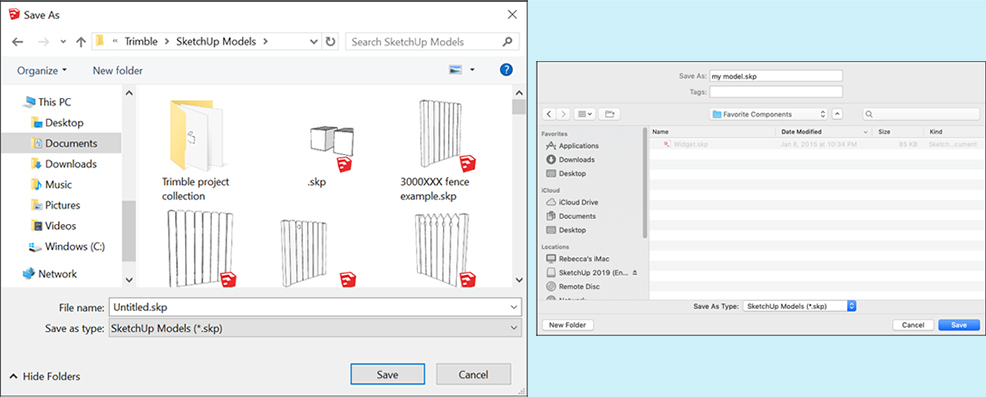The width and height of the screenshot is (986, 397).
Task: Open the Windows dialog help icon
Action: pos(506,70)
